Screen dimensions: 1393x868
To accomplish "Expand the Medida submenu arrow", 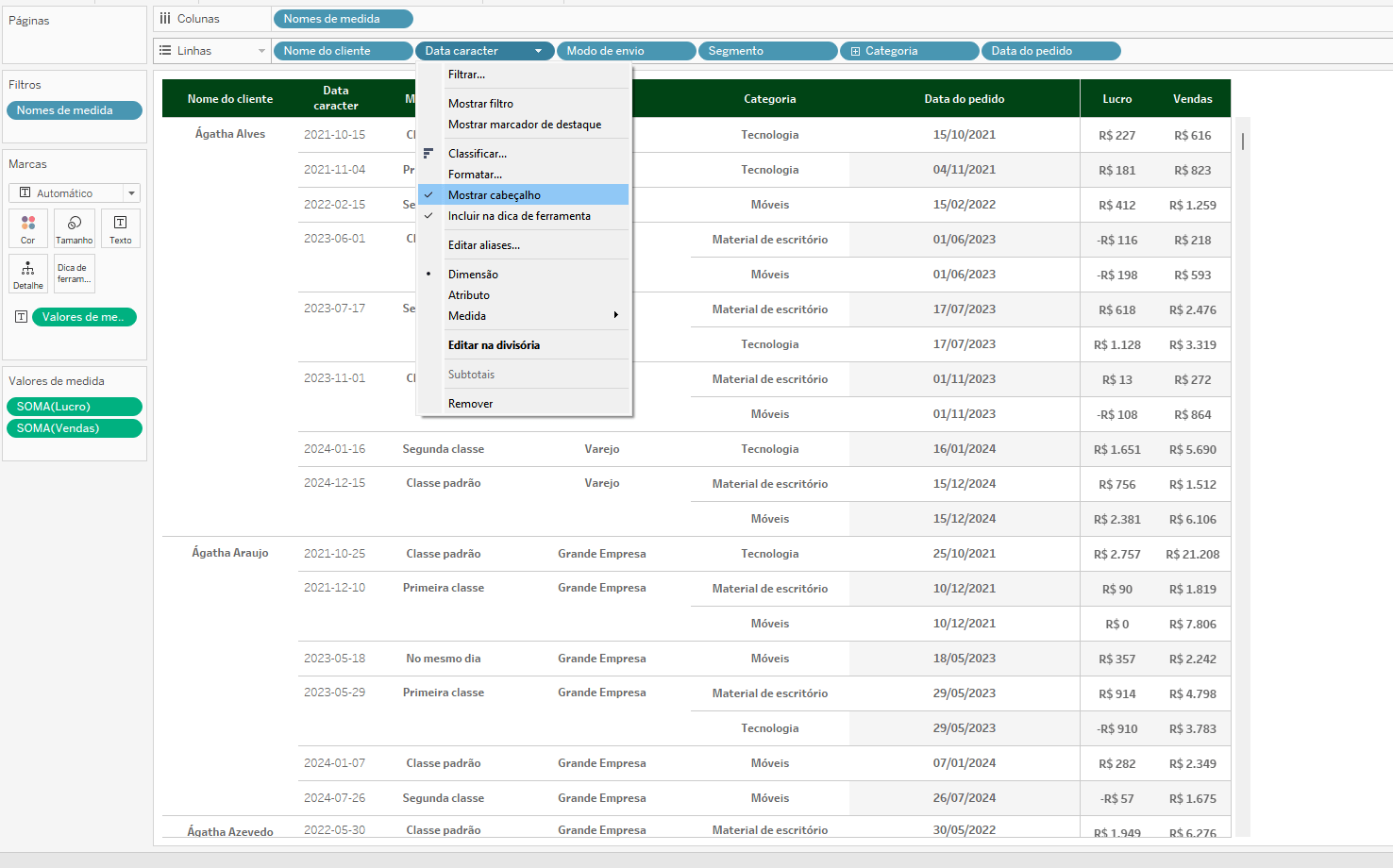I will [615, 316].
